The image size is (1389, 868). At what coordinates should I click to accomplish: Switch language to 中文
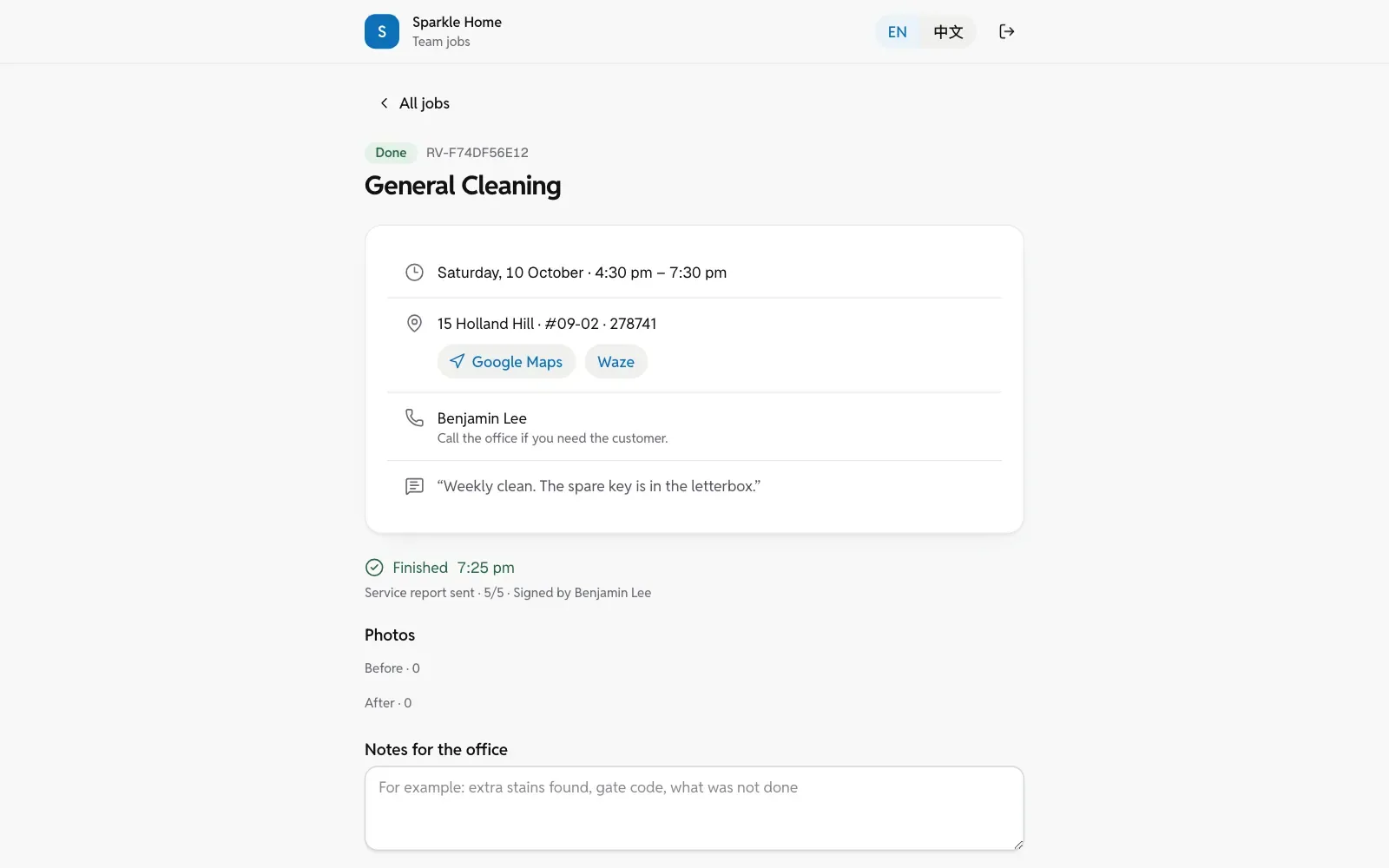click(948, 32)
